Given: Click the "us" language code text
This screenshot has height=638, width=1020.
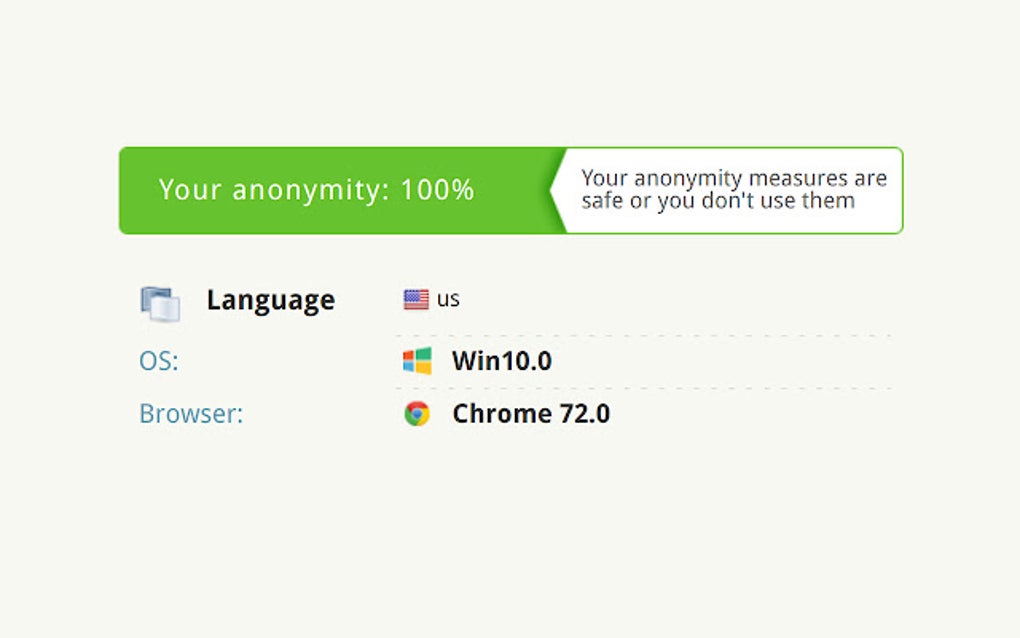Looking at the screenshot, I should point(448,299).
